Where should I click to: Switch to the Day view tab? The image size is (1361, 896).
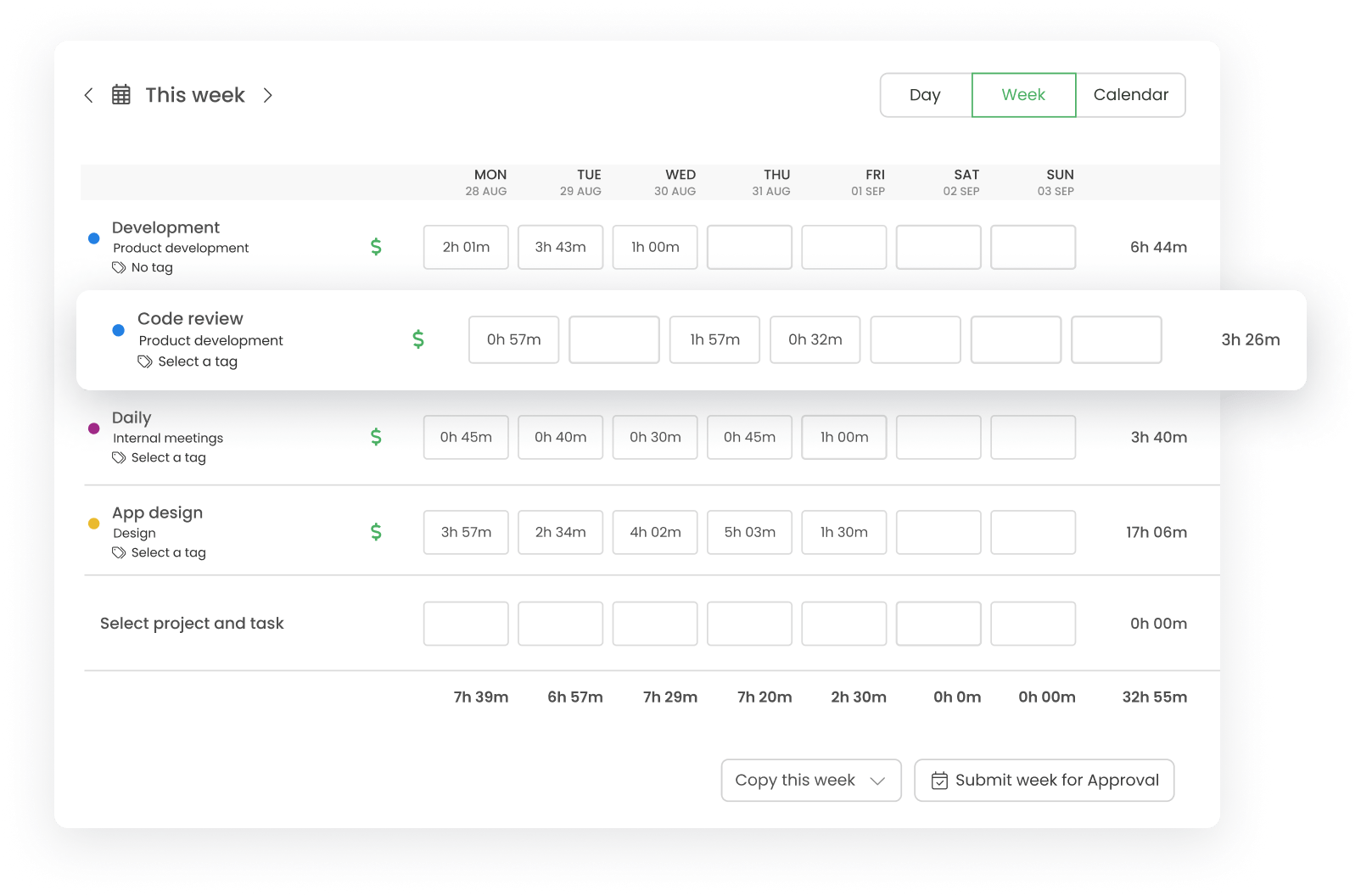tap(925, 95)
